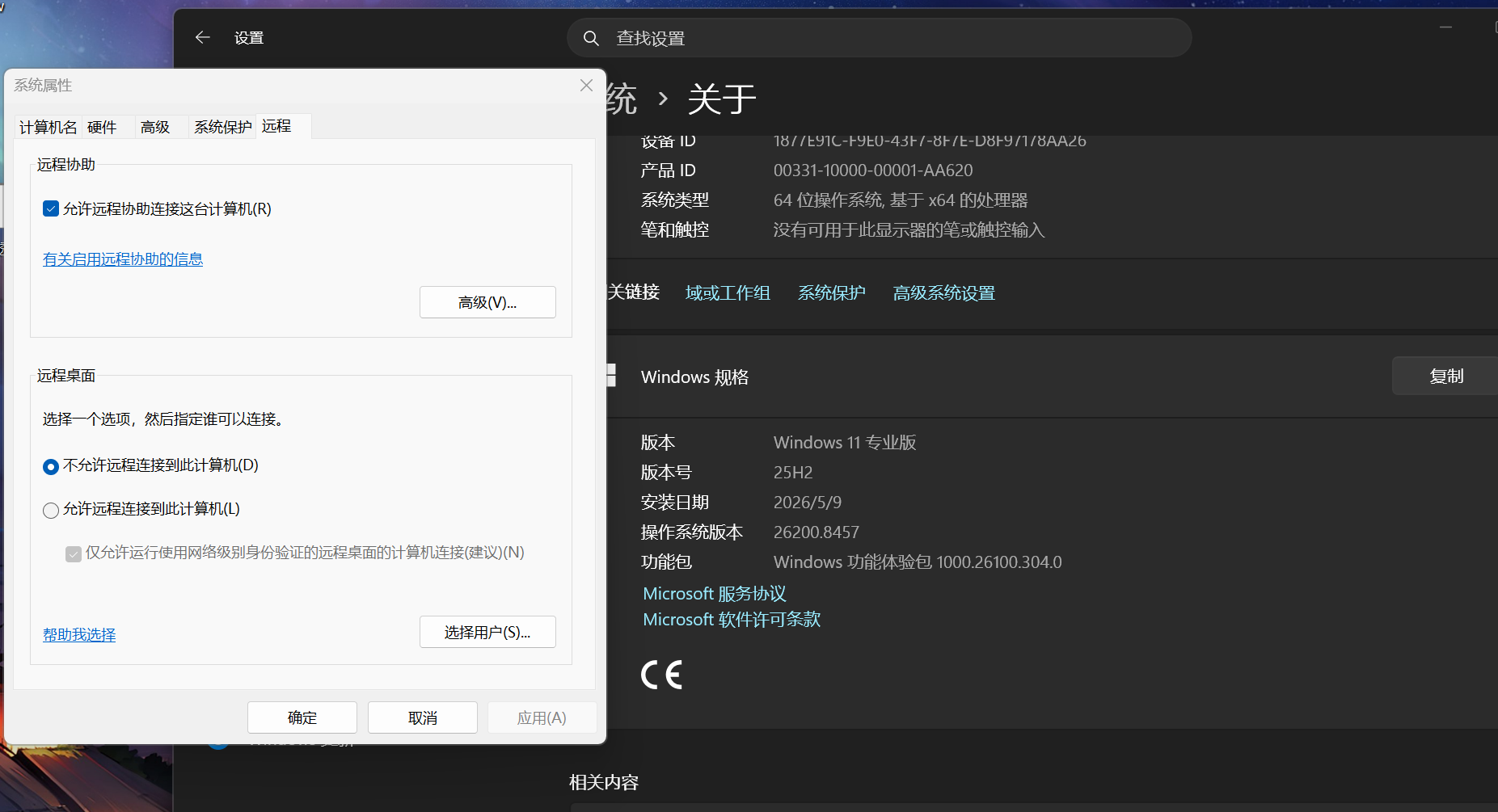Click the back arrow in Settings window
The height and width of the screenshot is (812, 1498).
(x=203, y=37)
